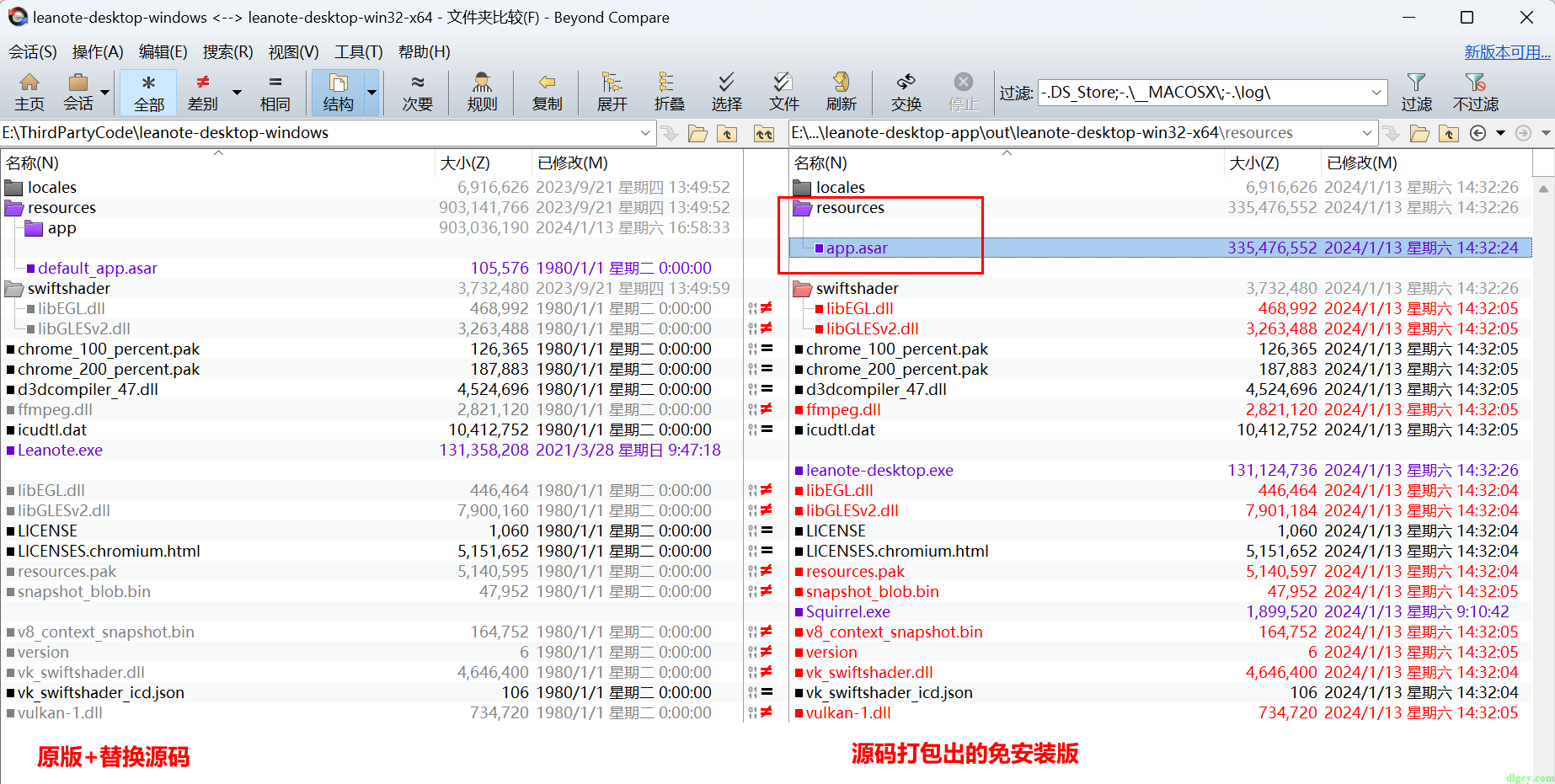Image resolution: width=1555 pixels, height=784 pixels.
Task: Select Leanote.exe in the left pane
Action: tap(60, 451)
